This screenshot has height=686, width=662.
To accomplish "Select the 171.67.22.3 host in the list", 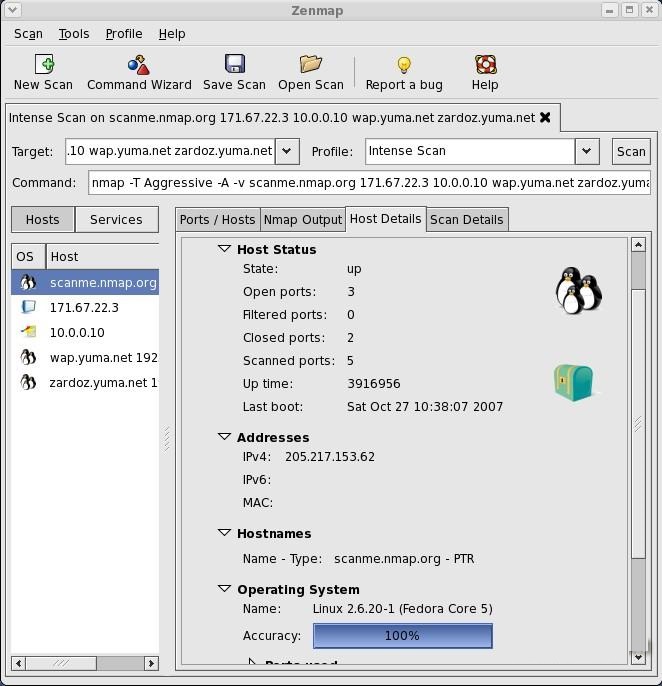I will tap(84, 307).
